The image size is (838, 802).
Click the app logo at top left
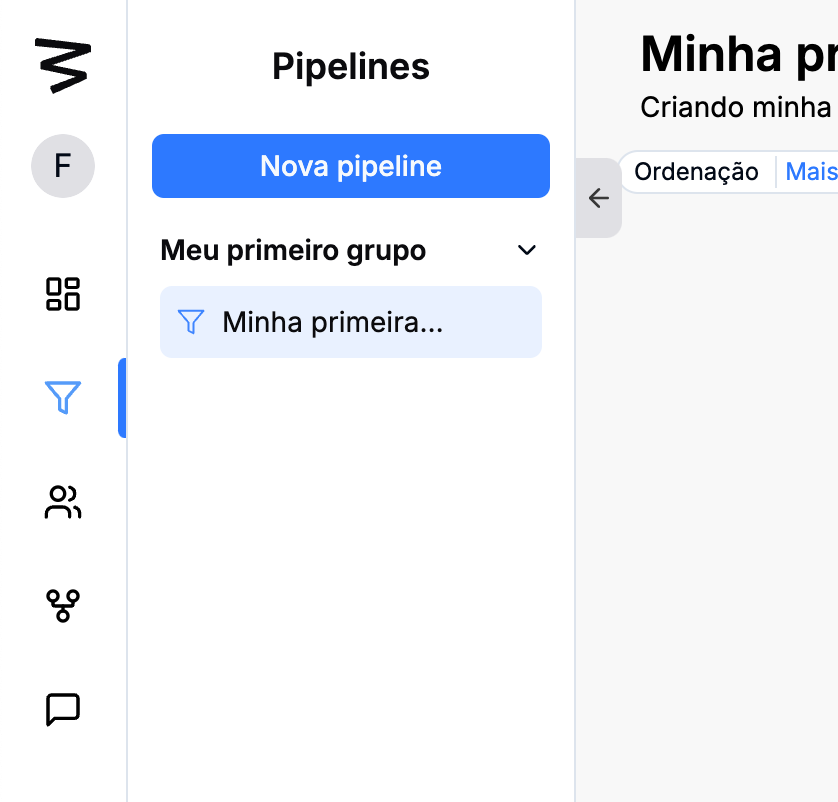coord(62,66)
